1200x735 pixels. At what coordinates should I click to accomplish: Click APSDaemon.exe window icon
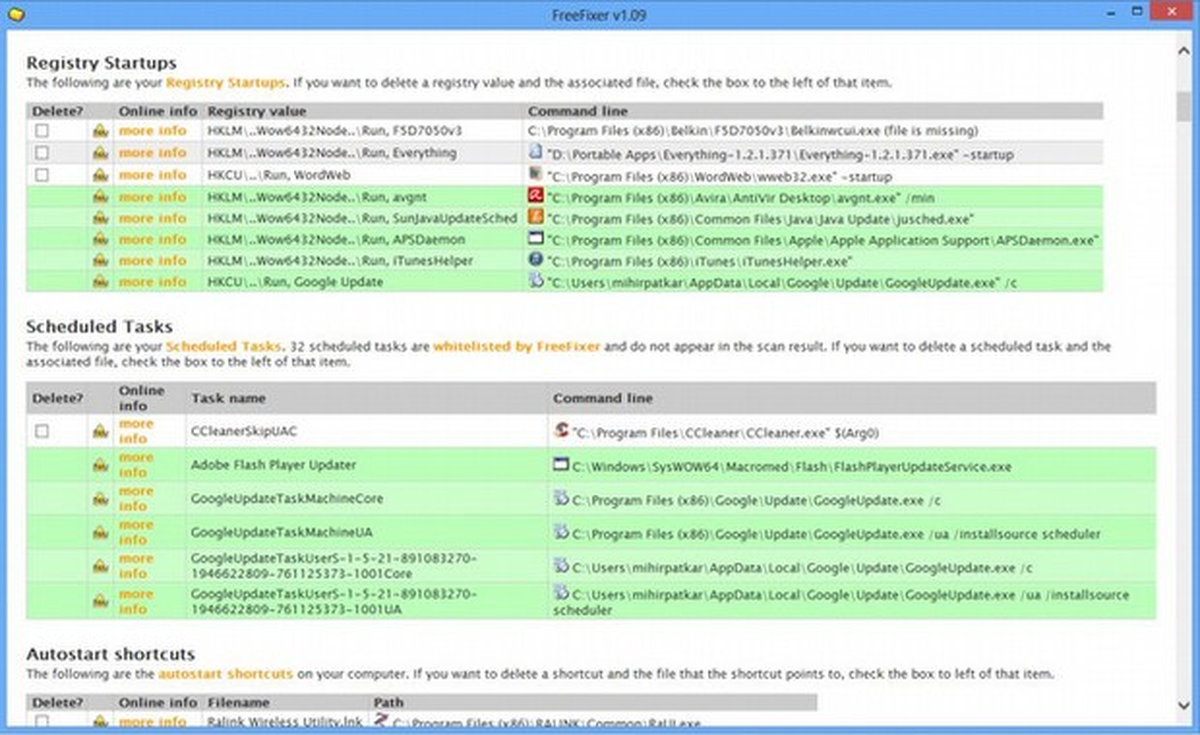pyautogui.click(x=536, y=239)
